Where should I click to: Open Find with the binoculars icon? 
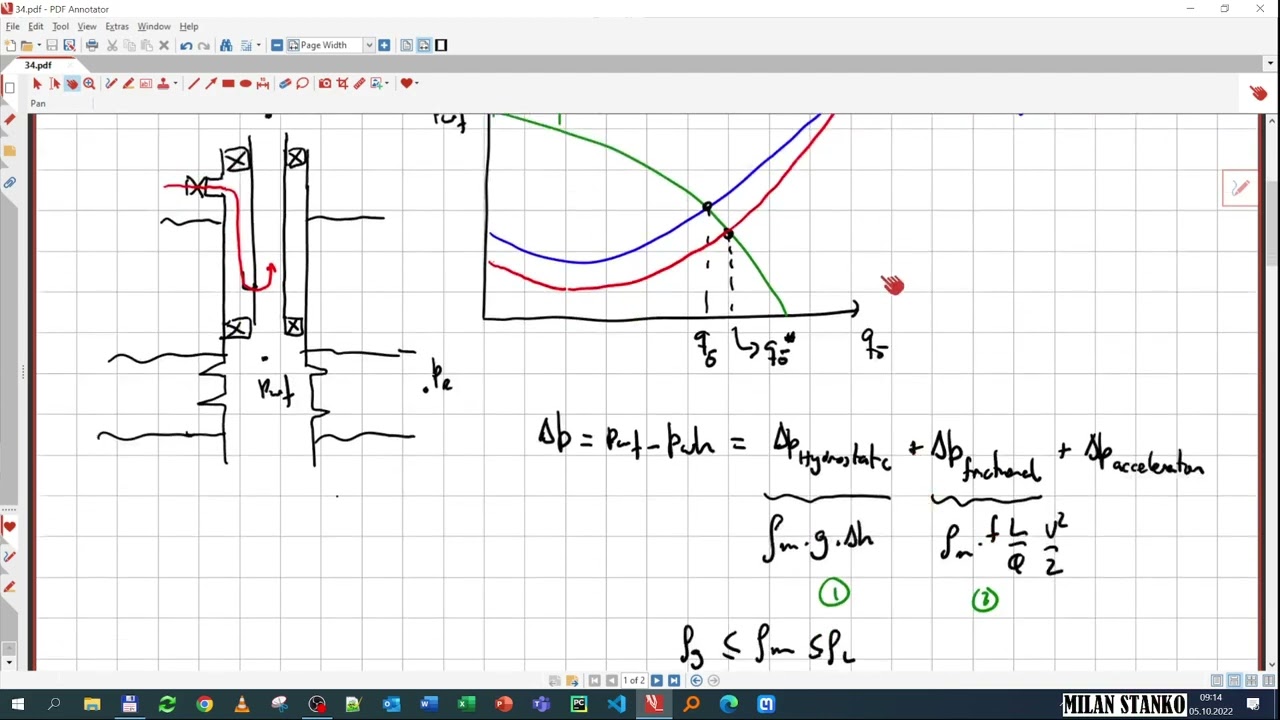point(226,45)
